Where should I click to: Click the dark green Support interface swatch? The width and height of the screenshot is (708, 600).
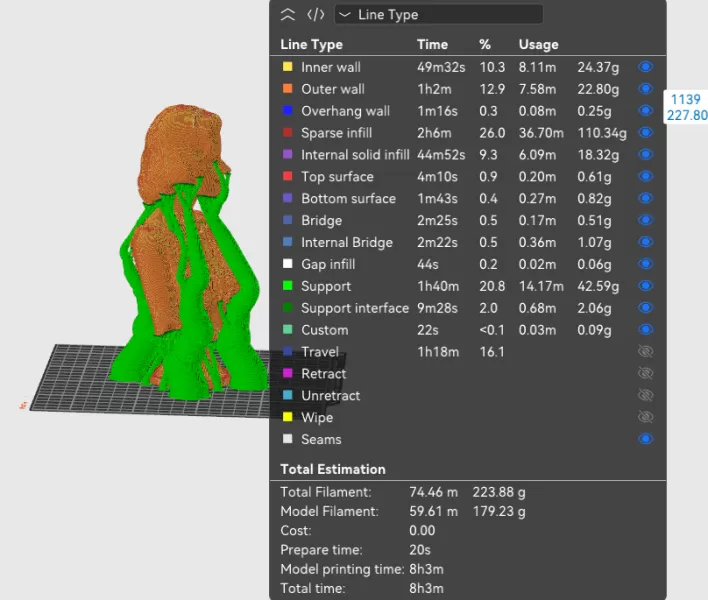pos(288,307)
